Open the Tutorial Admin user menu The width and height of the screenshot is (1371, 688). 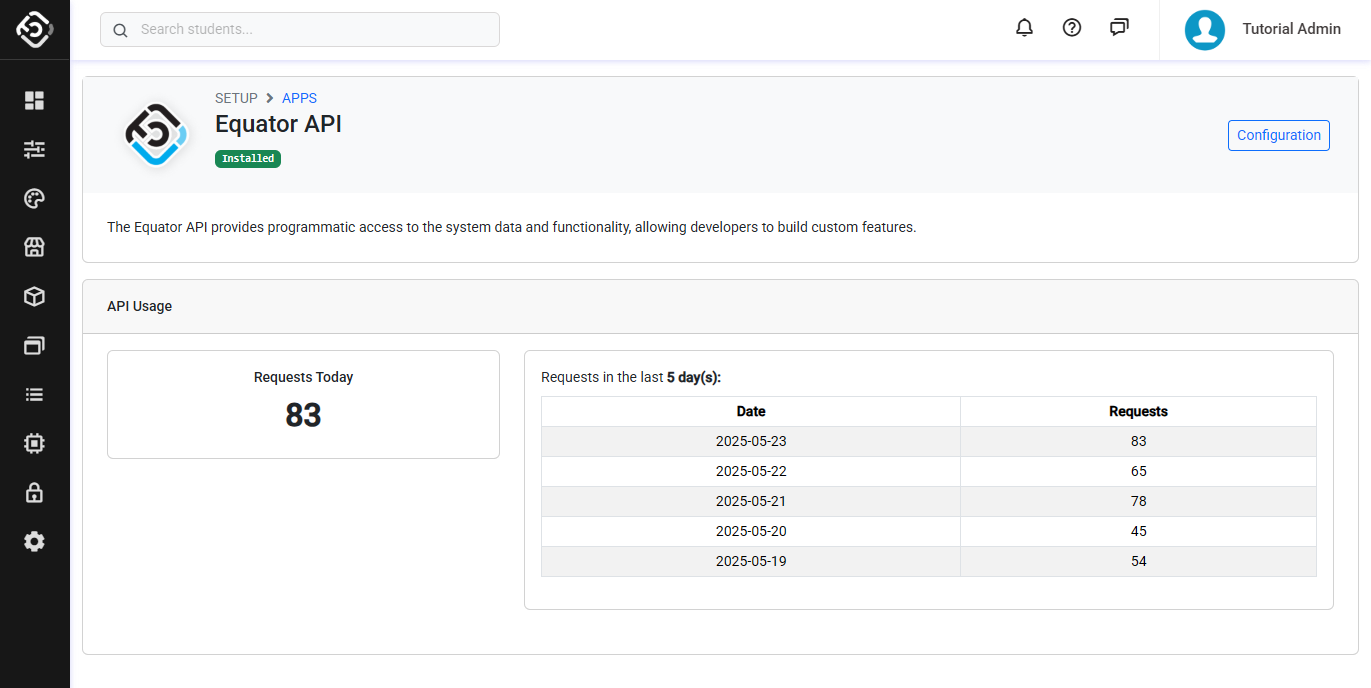(1291, 29)
